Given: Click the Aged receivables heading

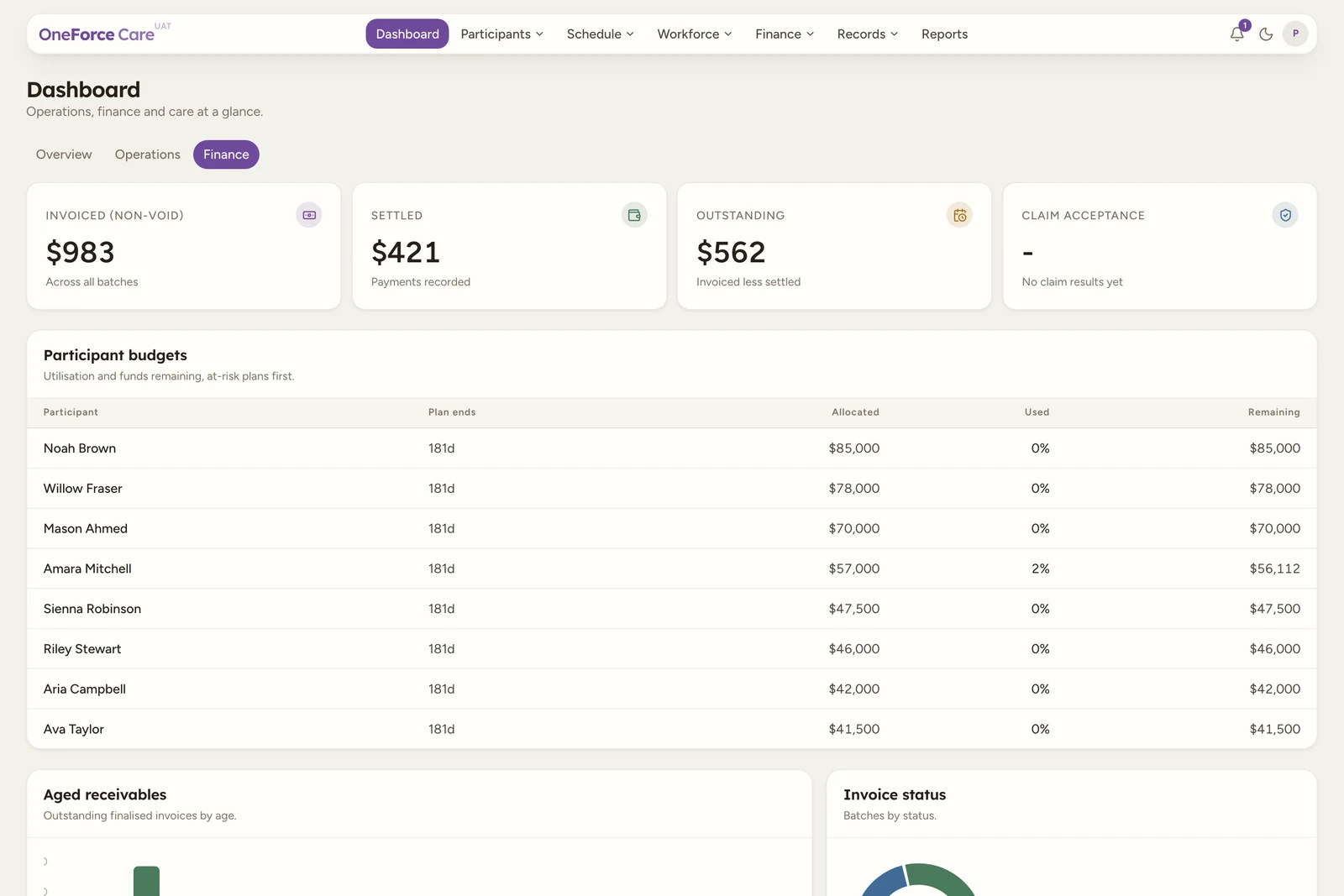Looking at the screenshot, I should [105, 794].
